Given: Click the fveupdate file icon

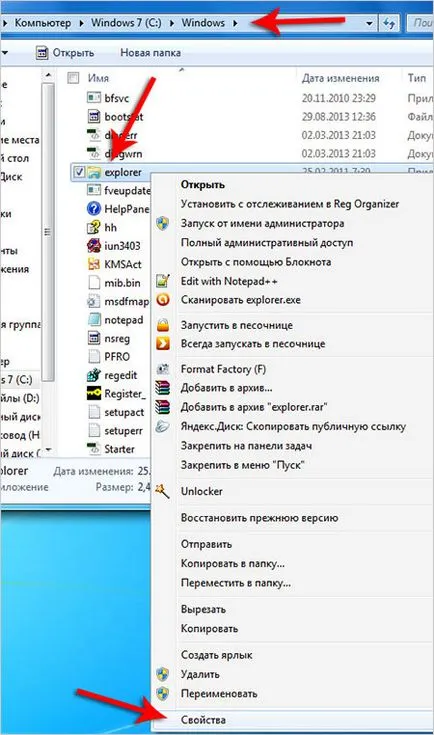Looking at the screenshot, I should pos(94,190).
